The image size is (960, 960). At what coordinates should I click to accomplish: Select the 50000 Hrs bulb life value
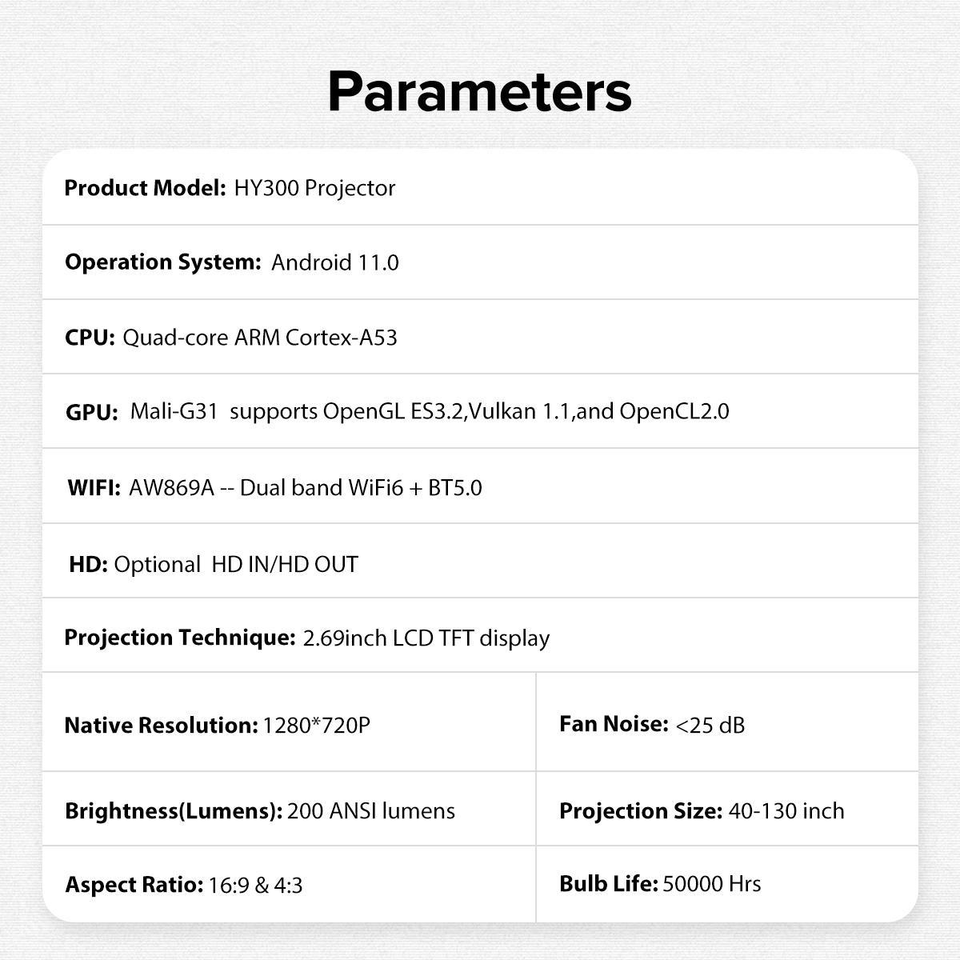coord(712,884)
